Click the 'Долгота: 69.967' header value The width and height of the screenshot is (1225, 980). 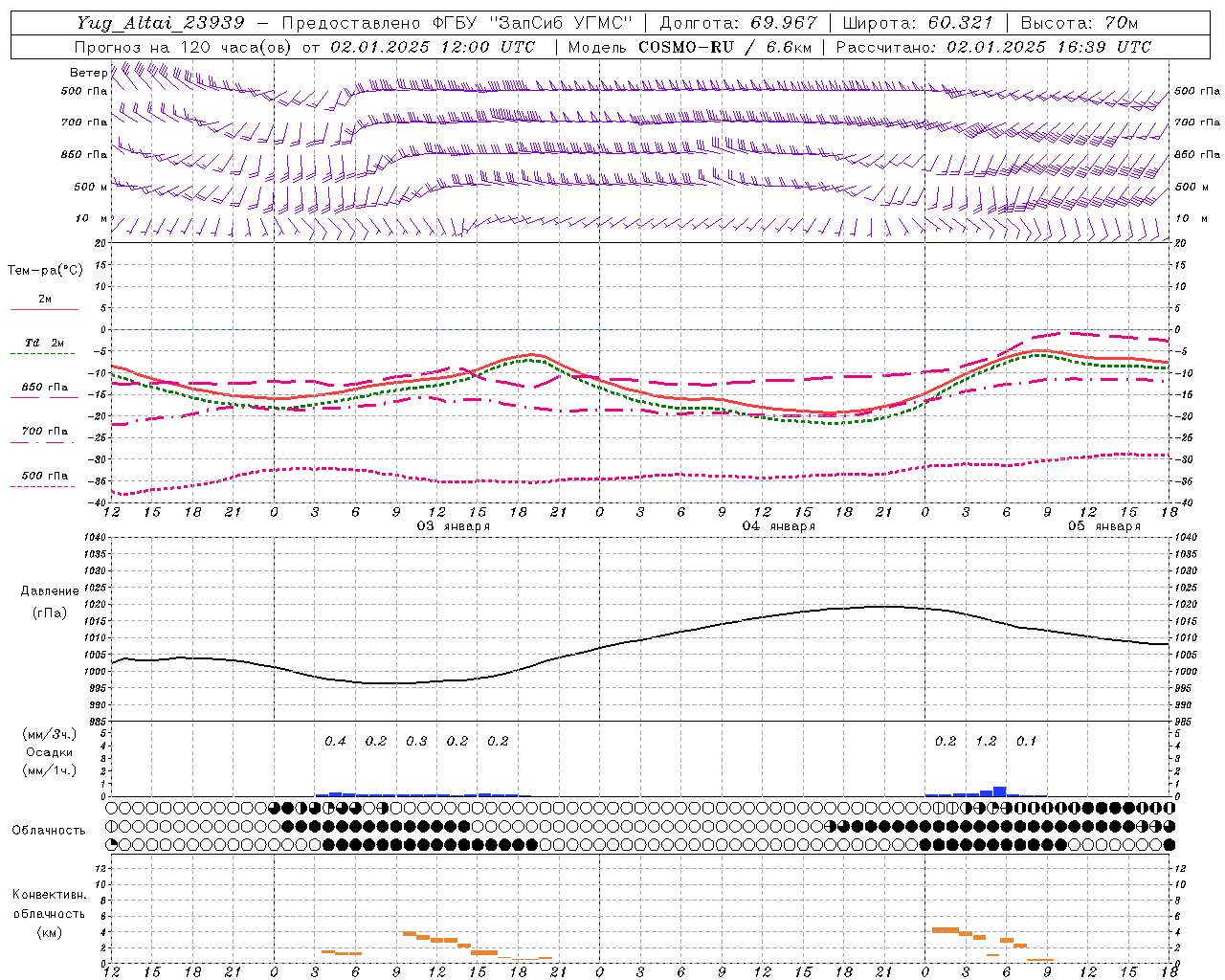[x=739, y=23]
